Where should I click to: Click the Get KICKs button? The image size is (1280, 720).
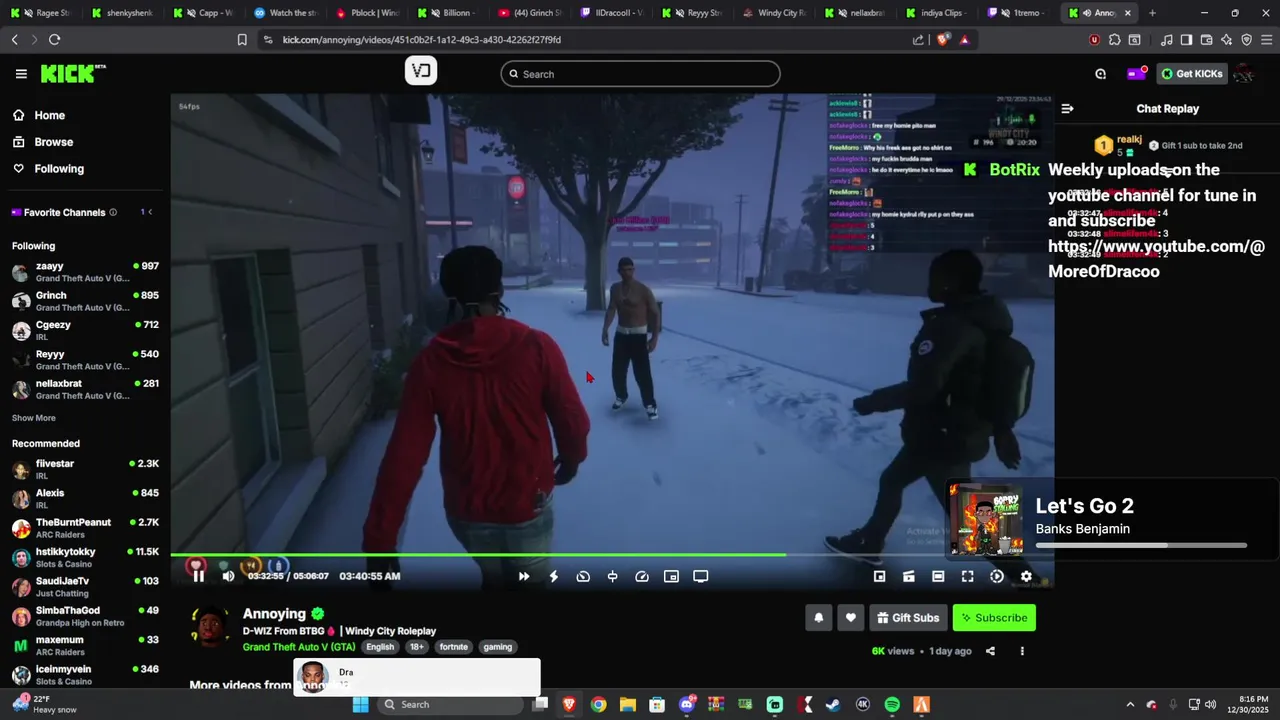[1191, 74]
